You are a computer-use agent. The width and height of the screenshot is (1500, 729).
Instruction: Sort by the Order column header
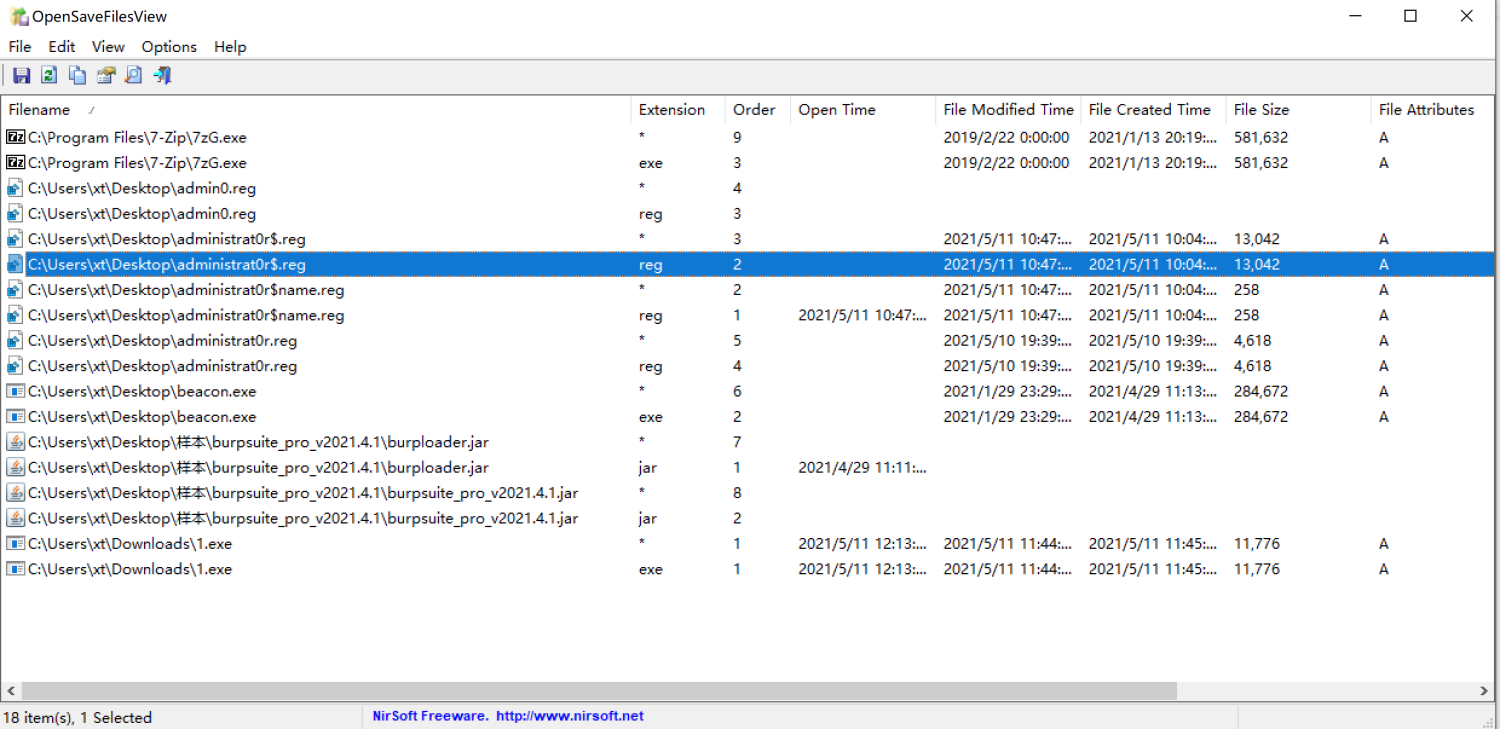(758, 110)
